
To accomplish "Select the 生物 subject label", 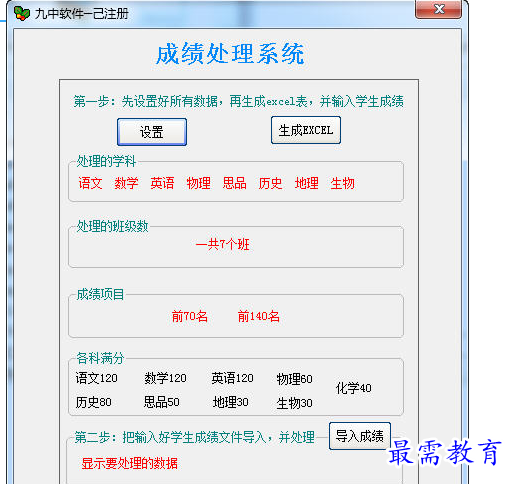I will (342, 183).
